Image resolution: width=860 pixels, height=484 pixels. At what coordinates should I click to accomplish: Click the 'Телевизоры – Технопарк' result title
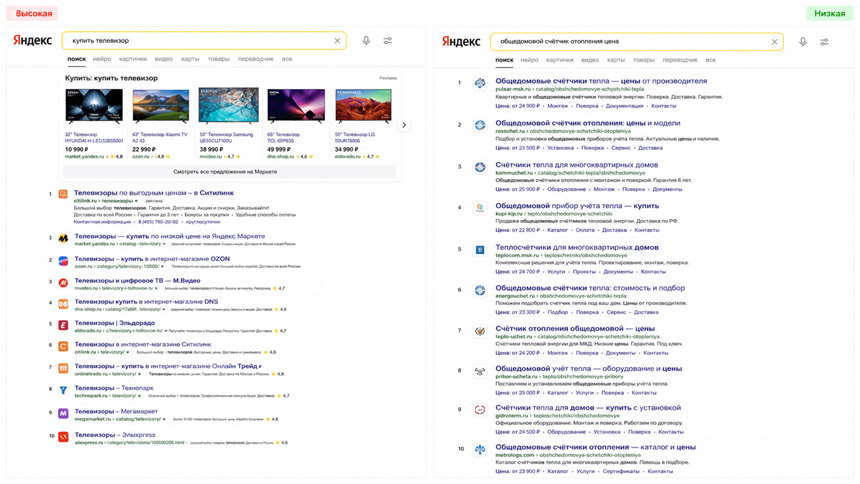tap(114, 388)
